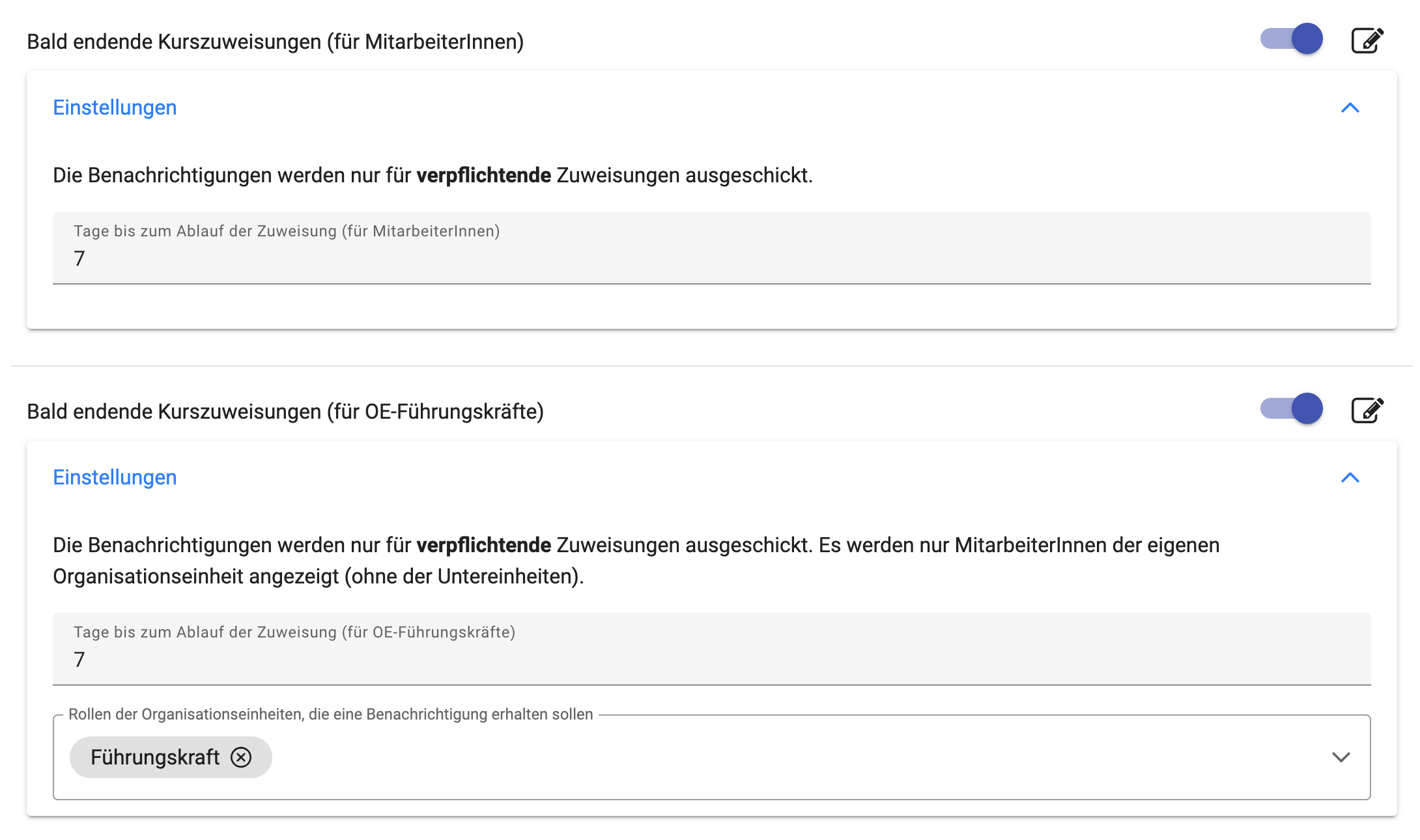
Task: Edit the MitarbeiterInnen course assignment notification
Action: pyautogui.click(x=1367, y=40)
